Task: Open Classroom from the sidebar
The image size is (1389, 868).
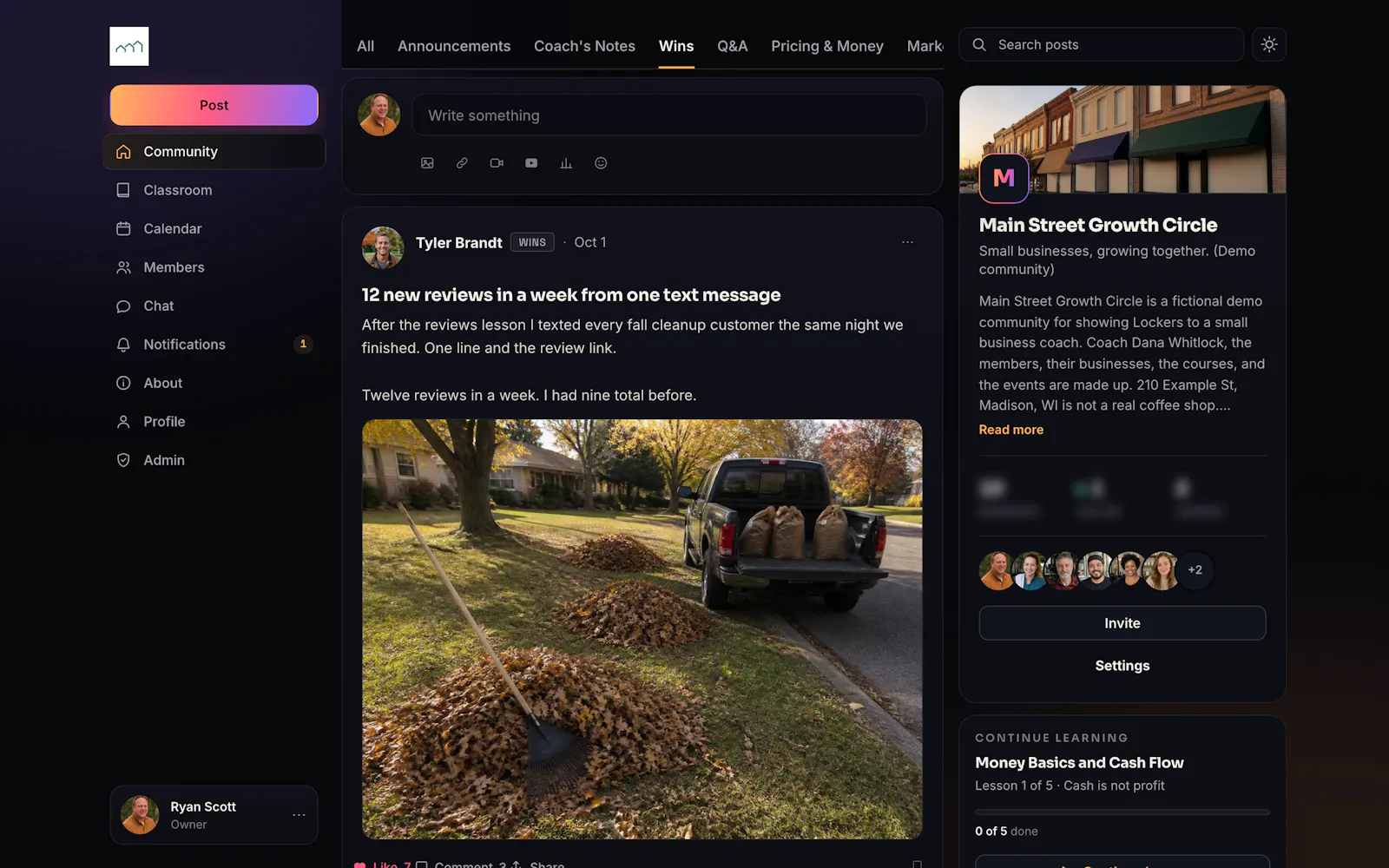Action: (x=214, y=190)
